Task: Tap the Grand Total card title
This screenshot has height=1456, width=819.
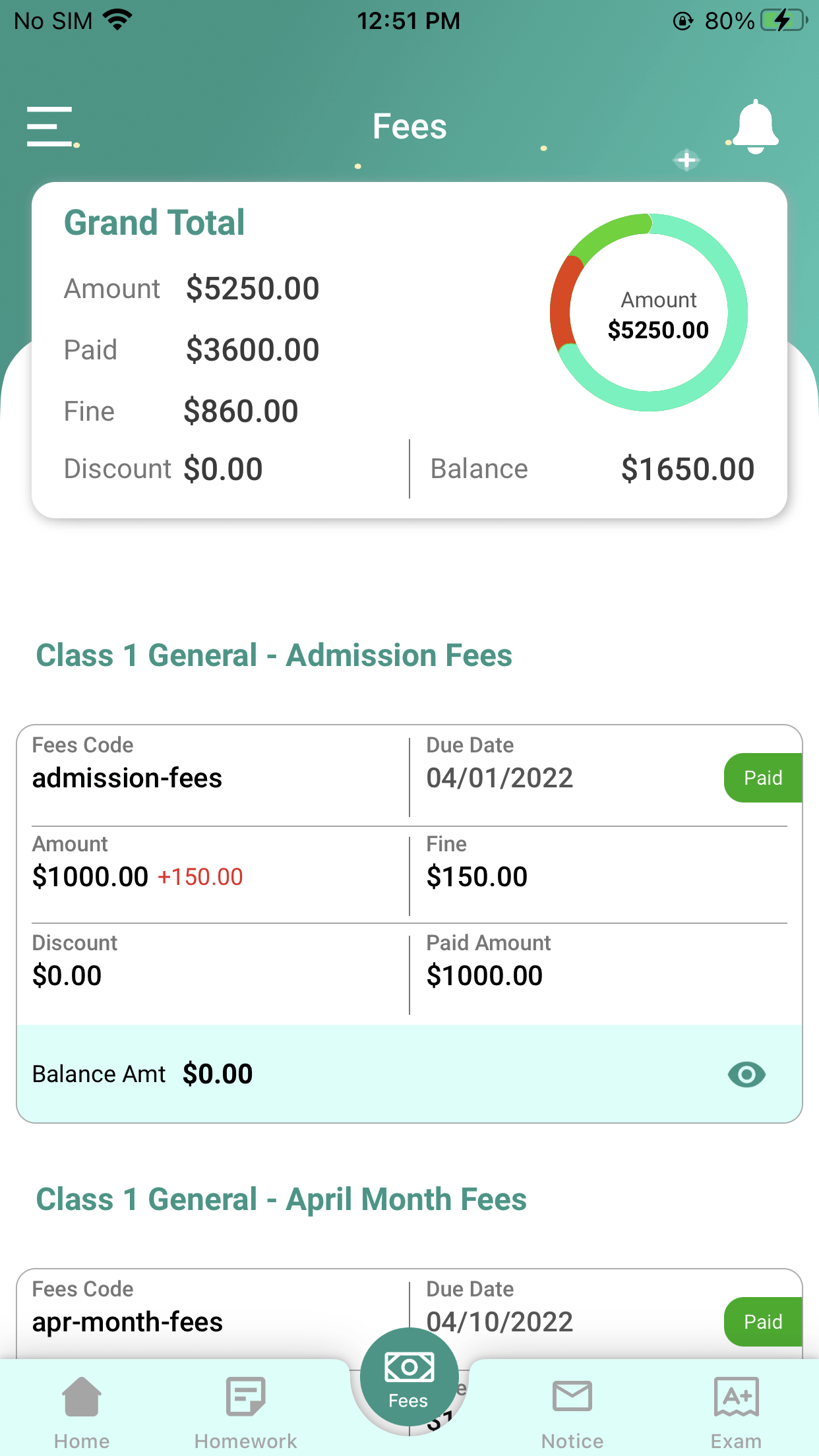Action: tap(154, 223)
